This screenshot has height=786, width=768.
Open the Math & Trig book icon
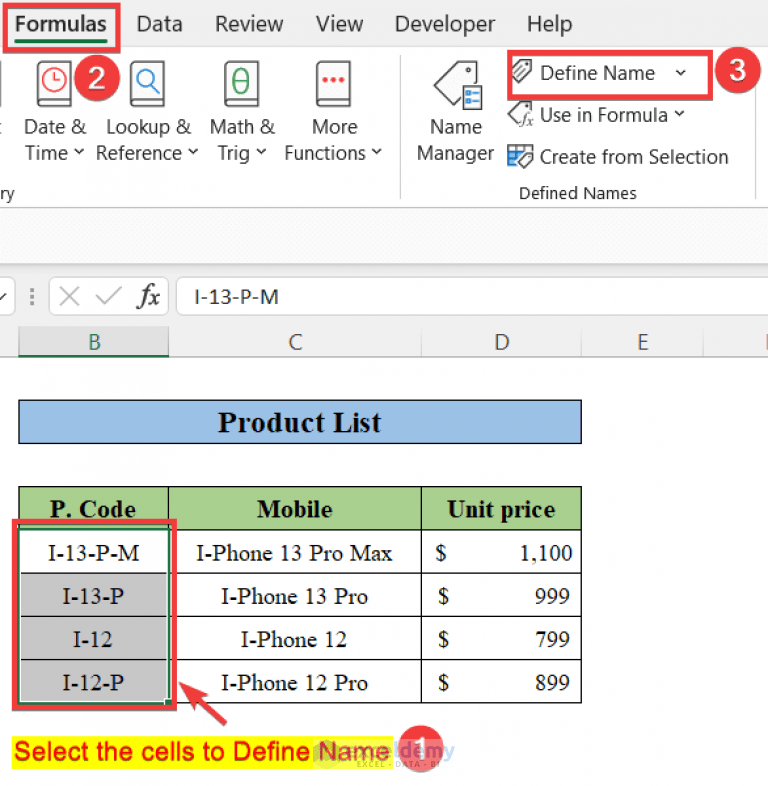(x=241, y=83)
